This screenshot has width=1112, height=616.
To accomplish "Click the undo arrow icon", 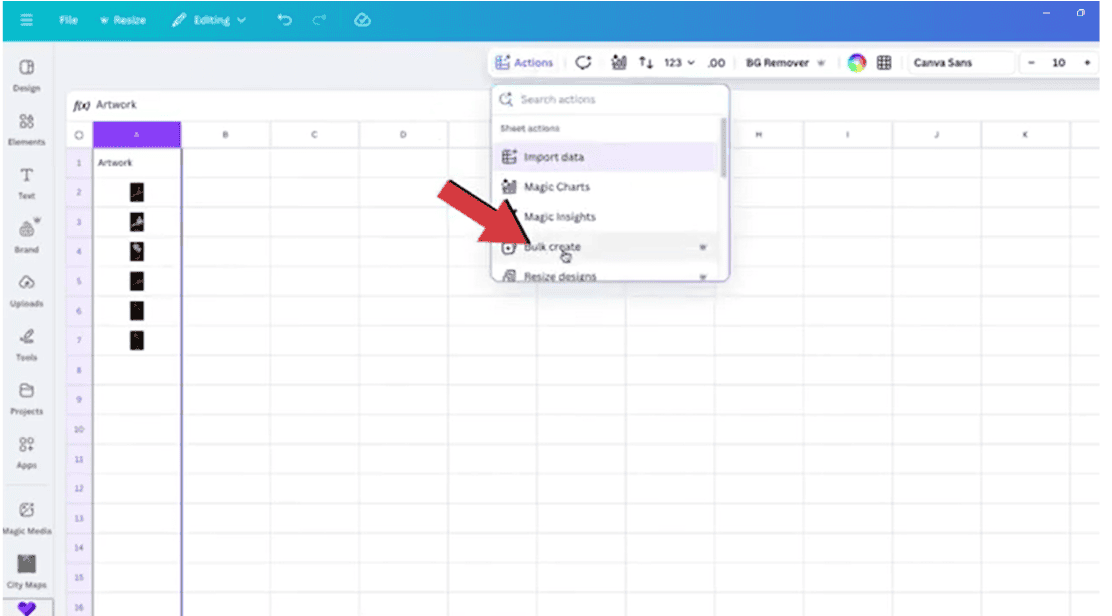I will coord(285,20).
